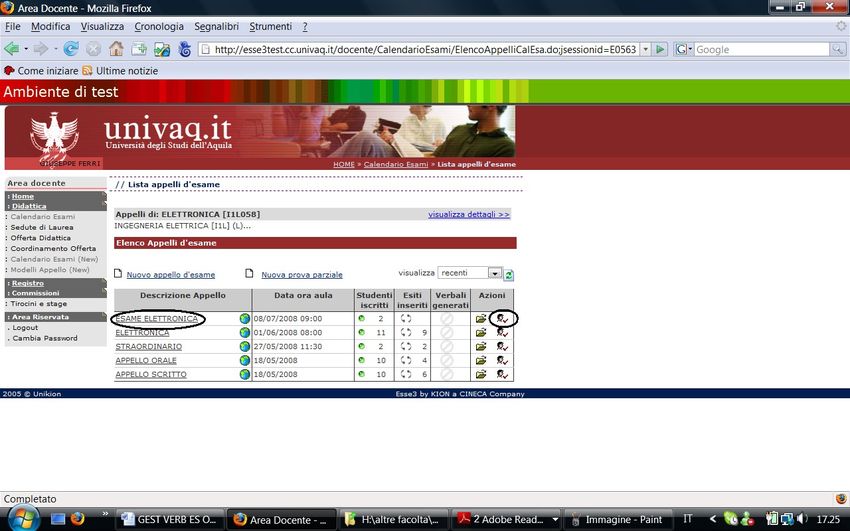Click globe icon next to APPELLO ORALE

pos(244,361)
